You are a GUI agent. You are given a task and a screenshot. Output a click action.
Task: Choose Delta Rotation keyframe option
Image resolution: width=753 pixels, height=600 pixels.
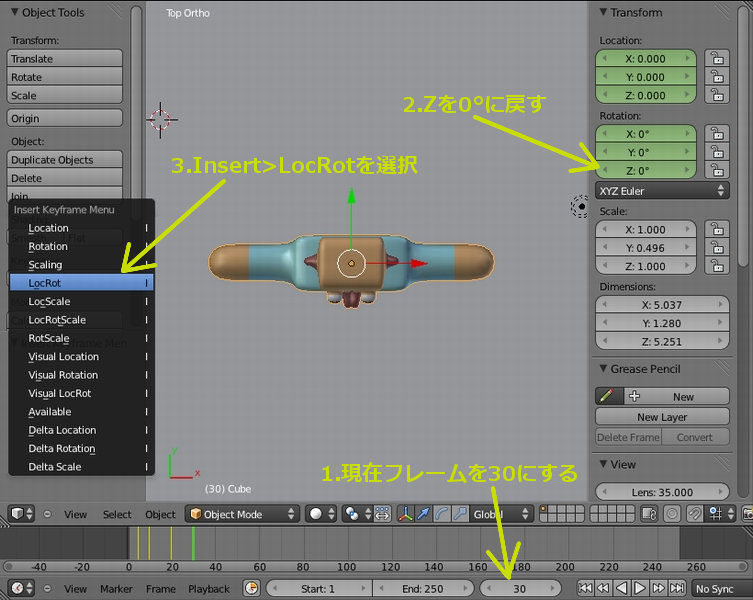82,448
